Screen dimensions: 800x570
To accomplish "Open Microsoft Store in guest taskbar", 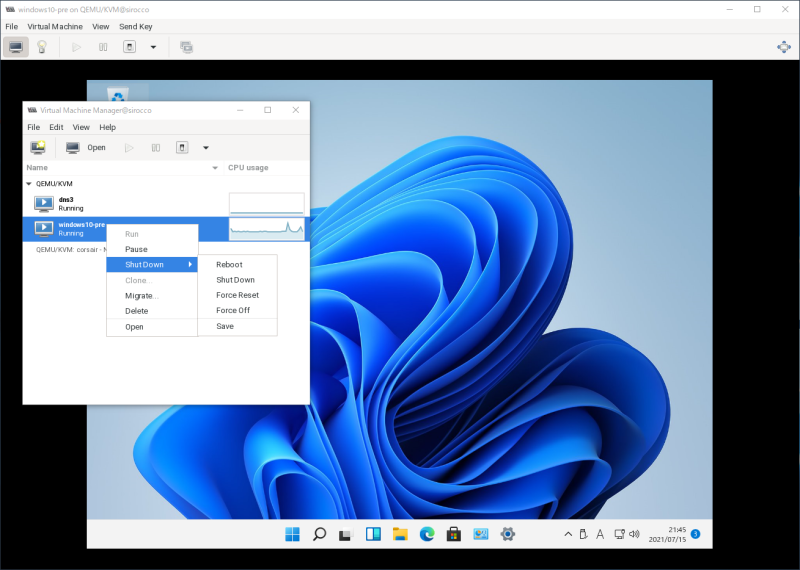I will pos(454,534).
